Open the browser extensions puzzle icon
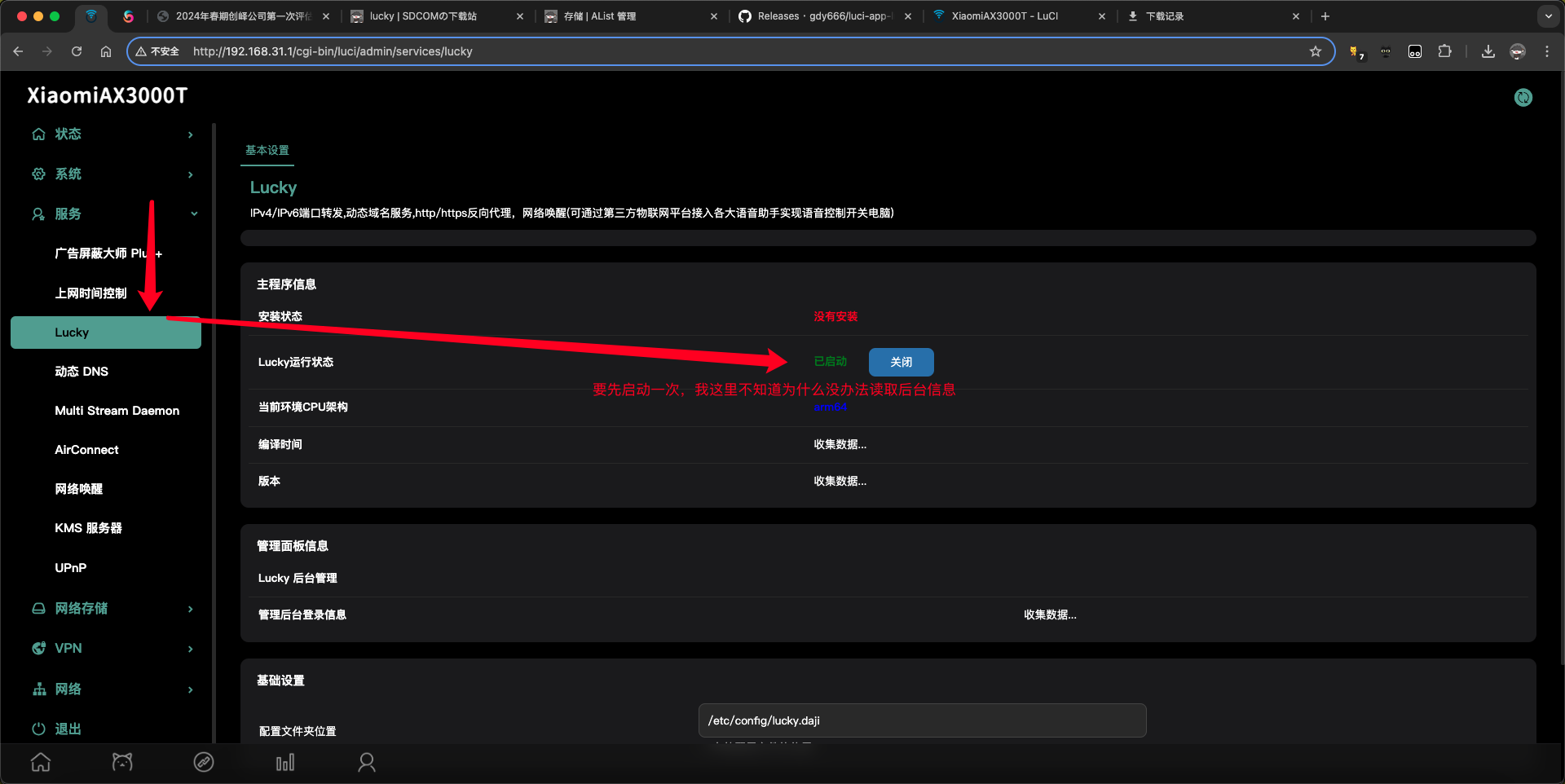This screenshot has height=784, width=1565. [1444, 51]
